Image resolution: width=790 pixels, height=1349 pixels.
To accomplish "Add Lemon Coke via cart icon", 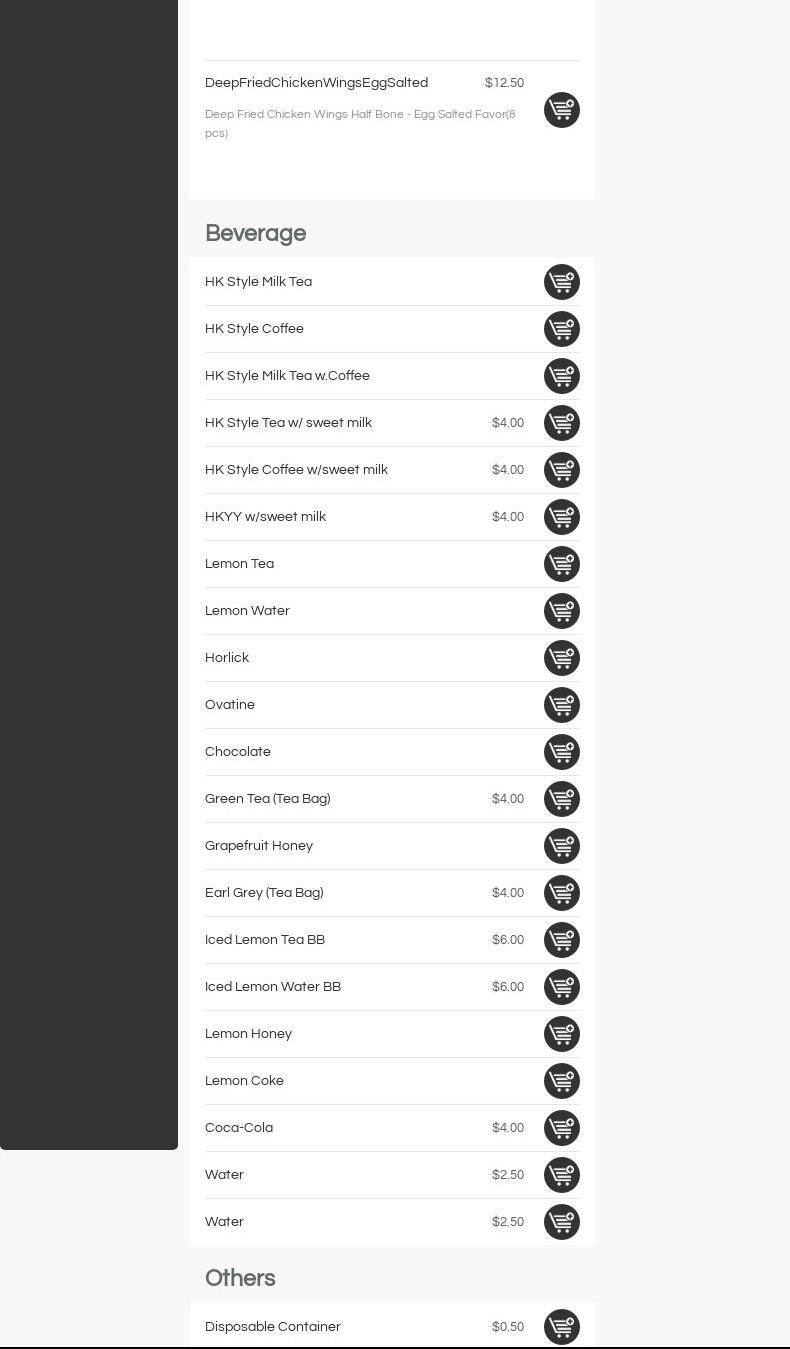I will (561, 1081).
